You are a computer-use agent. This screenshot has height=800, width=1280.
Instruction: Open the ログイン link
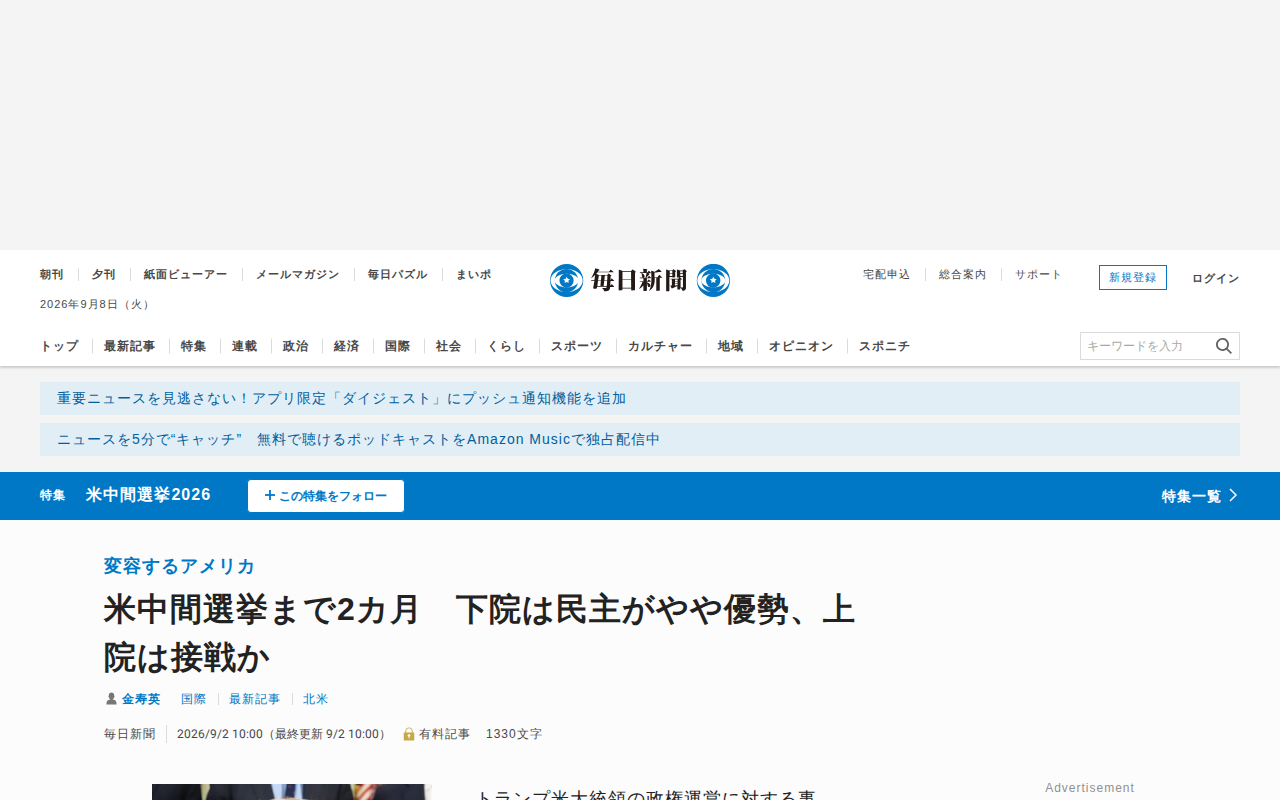tap(1215, 278)
